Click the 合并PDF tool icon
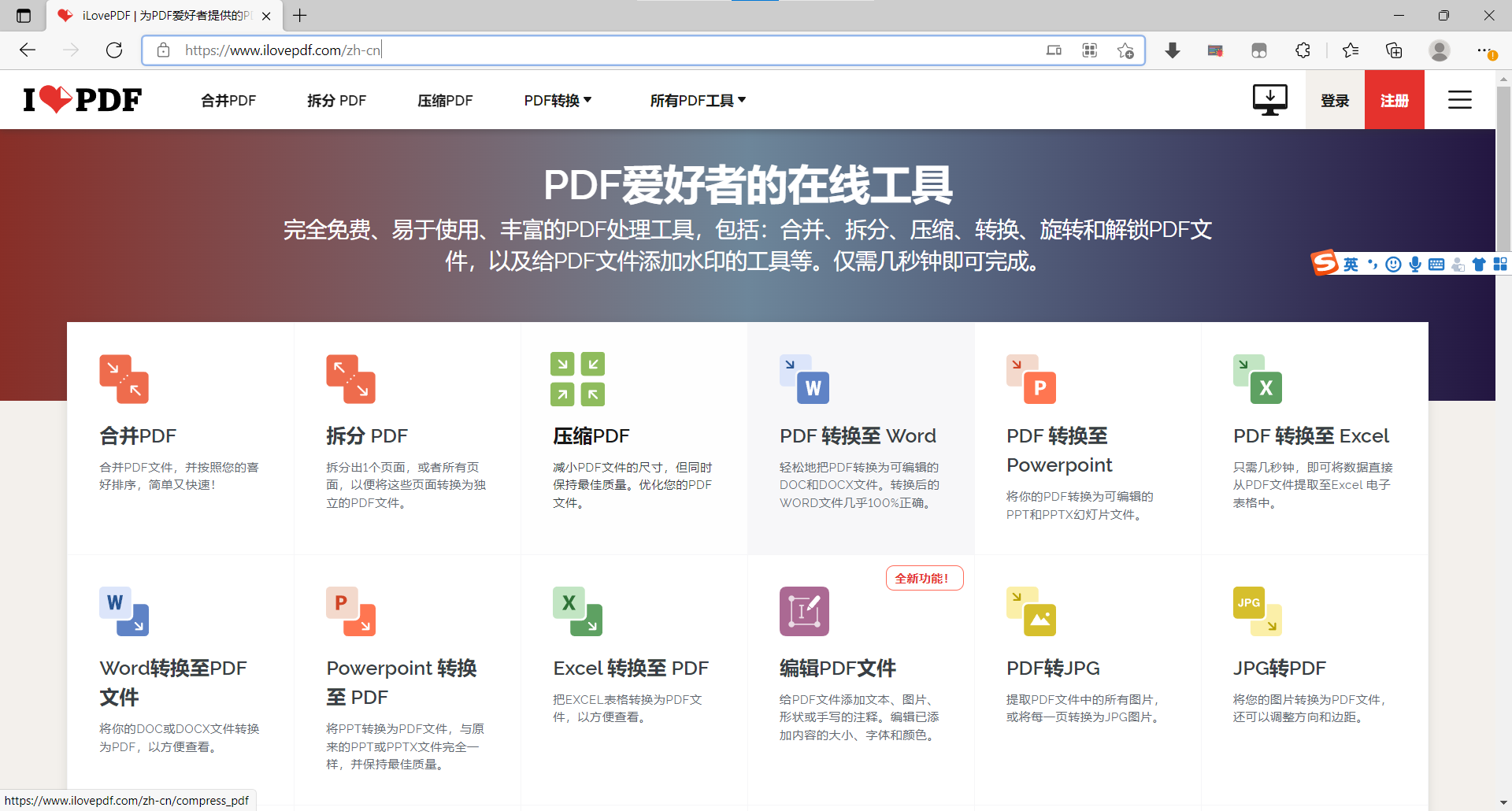Image resolution: width=1512 pixels, height=811 pixels. [124, 379]
